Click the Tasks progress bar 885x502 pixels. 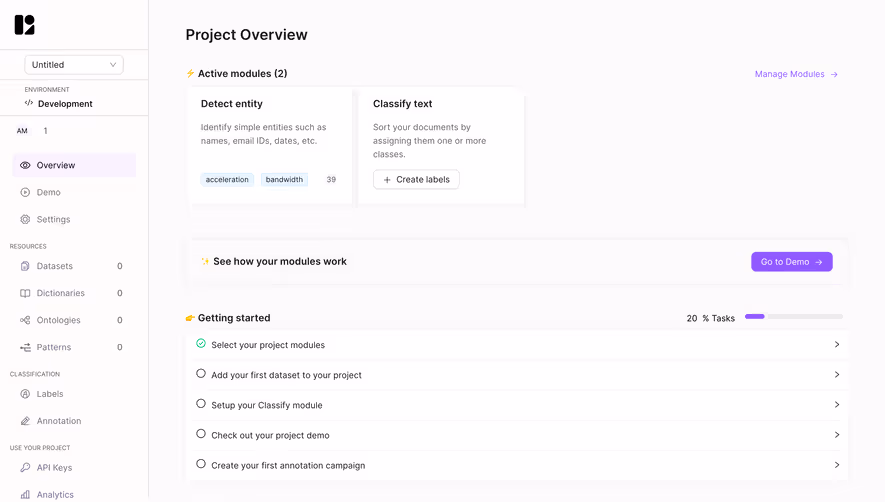coord(794,317)
